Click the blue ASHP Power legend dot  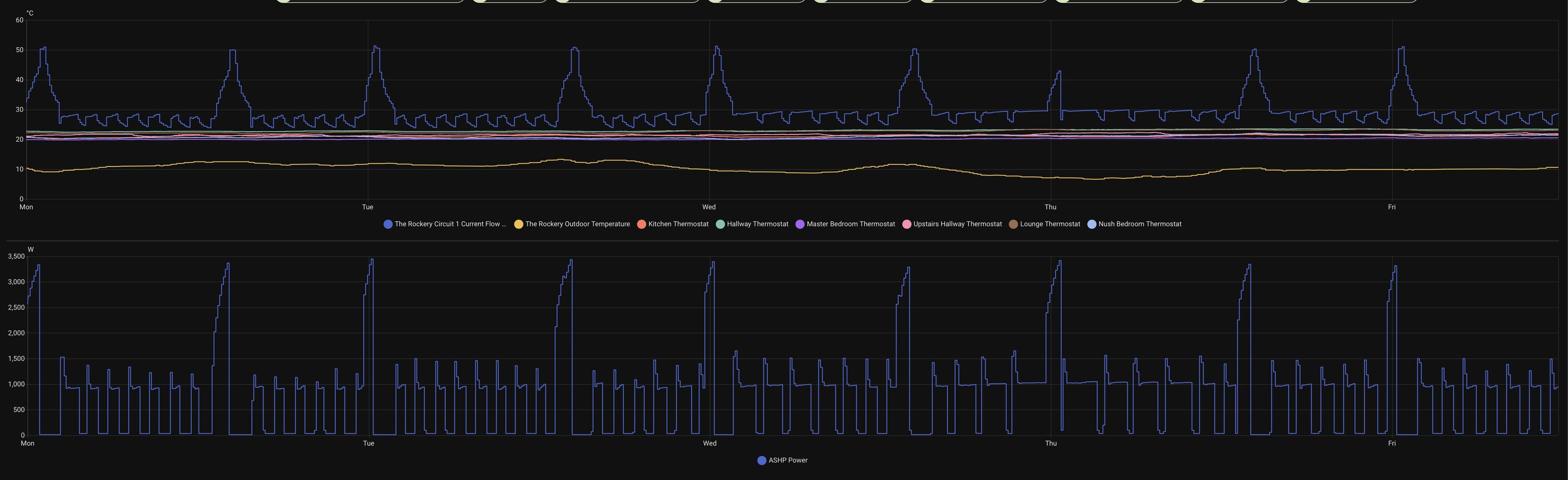coord(762,460)
